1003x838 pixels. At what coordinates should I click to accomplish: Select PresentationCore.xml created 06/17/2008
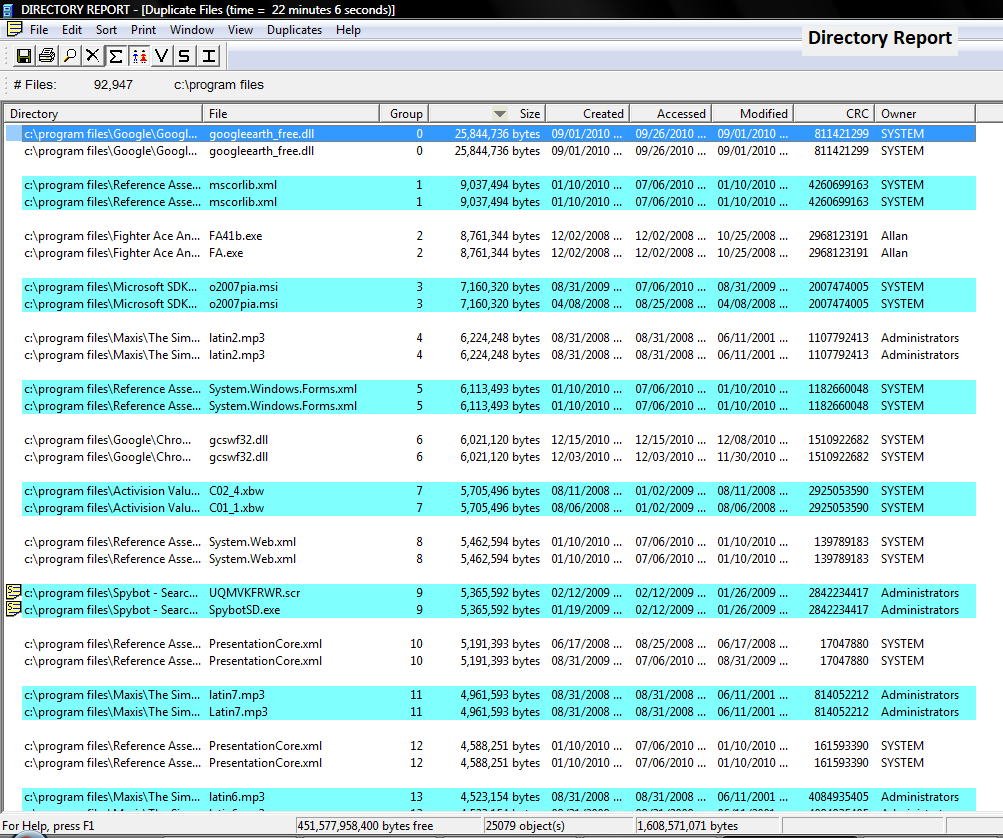click(499, 644)
